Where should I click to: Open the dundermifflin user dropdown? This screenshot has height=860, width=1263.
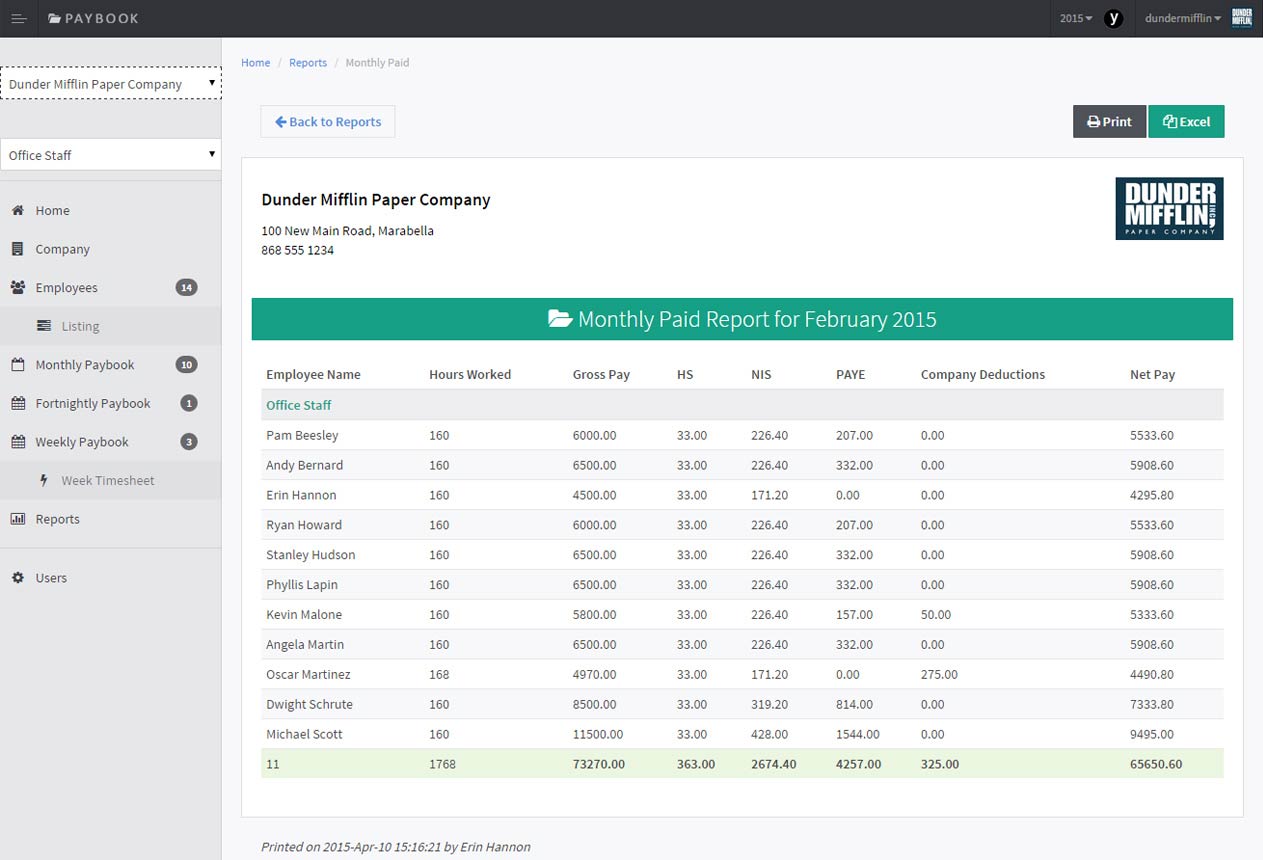click(1183, 18)
